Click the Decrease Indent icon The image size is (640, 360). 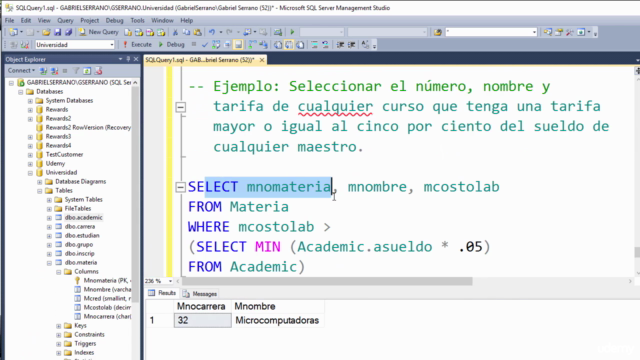pyautogui.click(x=340, y=44)
